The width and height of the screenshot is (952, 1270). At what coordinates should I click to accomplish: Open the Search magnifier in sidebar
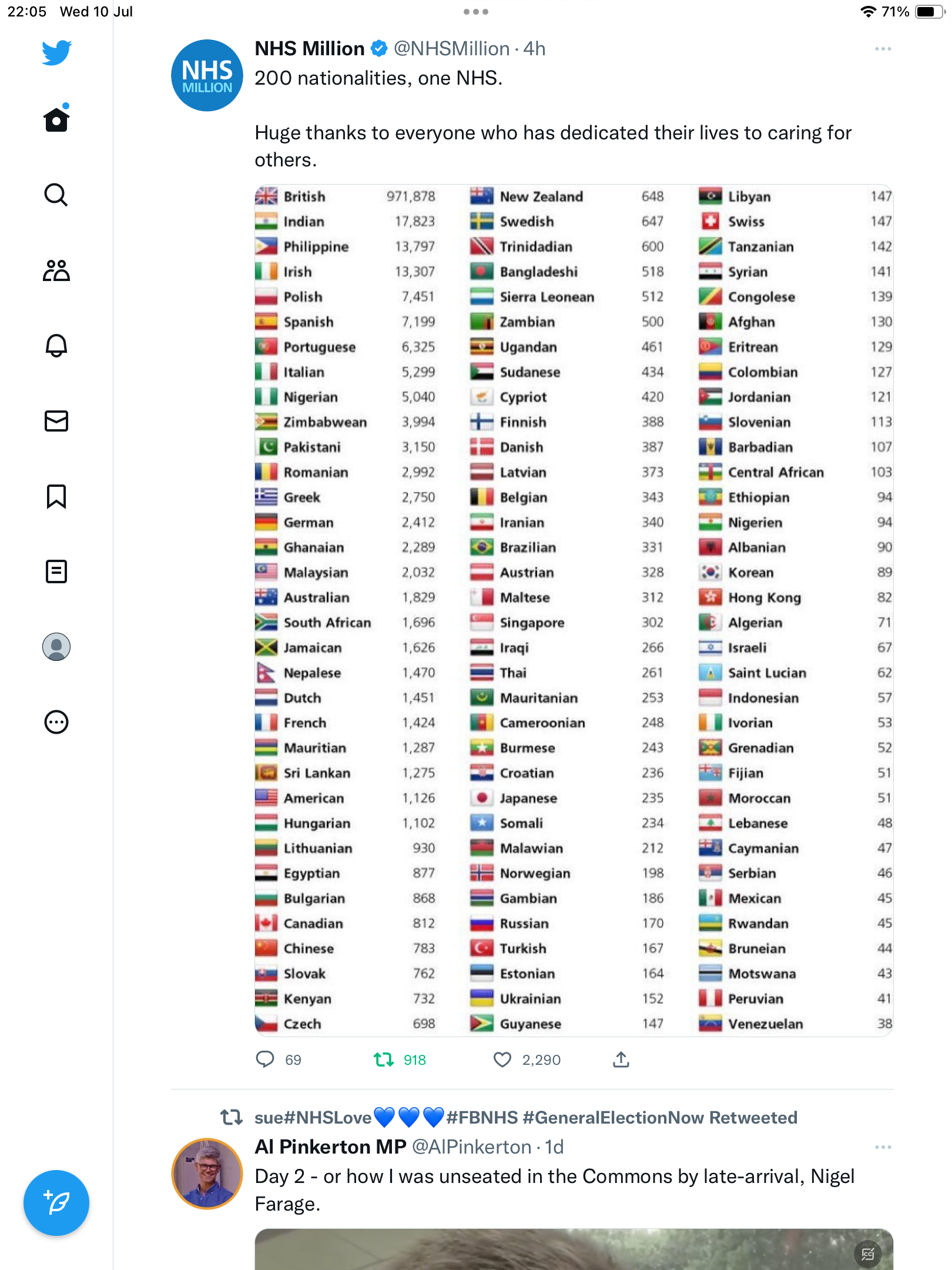point(56,195)
